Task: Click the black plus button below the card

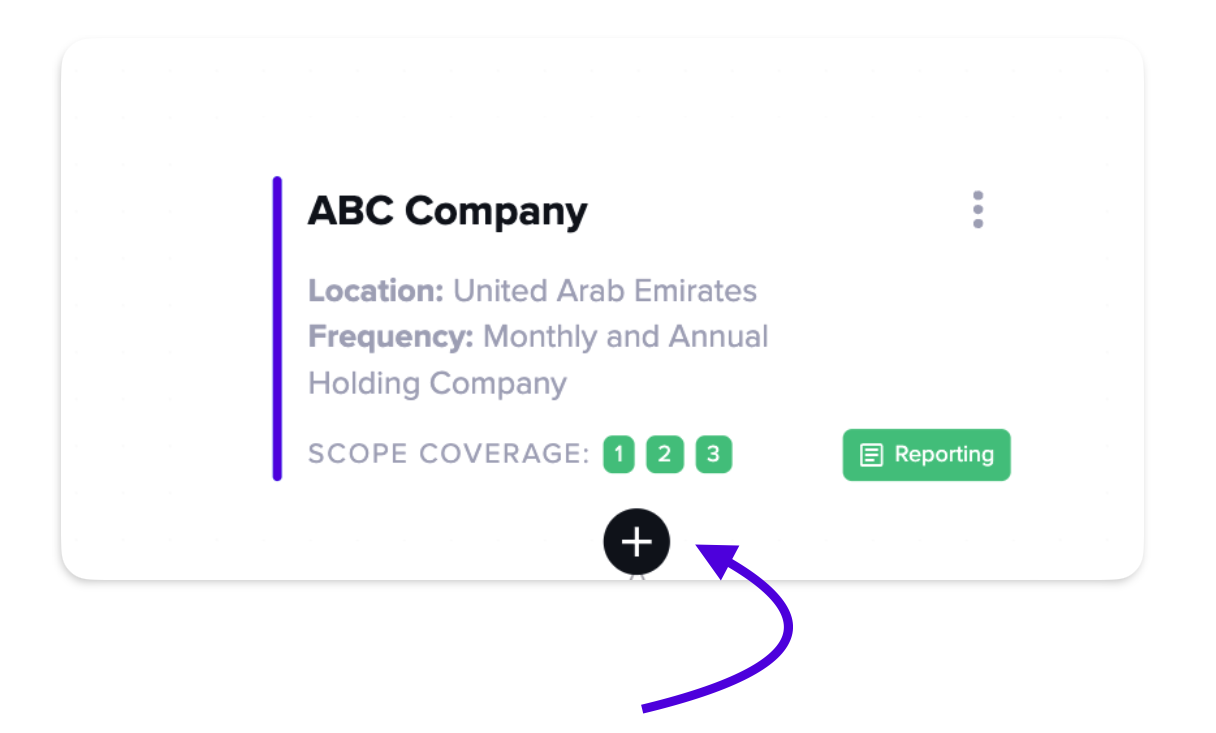Action: [637, 542]
